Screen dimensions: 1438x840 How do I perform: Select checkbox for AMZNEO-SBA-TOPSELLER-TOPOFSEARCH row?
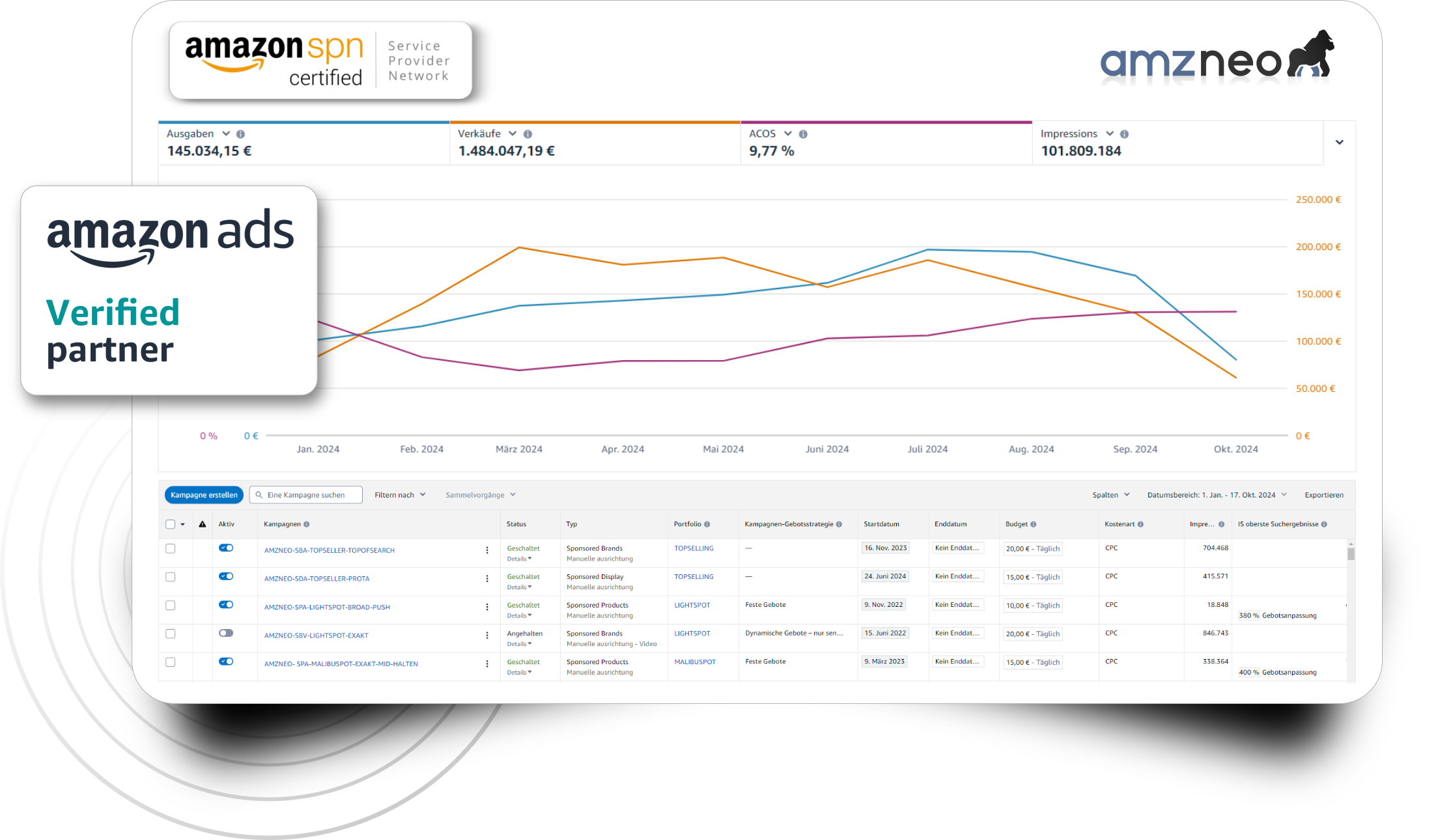(171, 548)
